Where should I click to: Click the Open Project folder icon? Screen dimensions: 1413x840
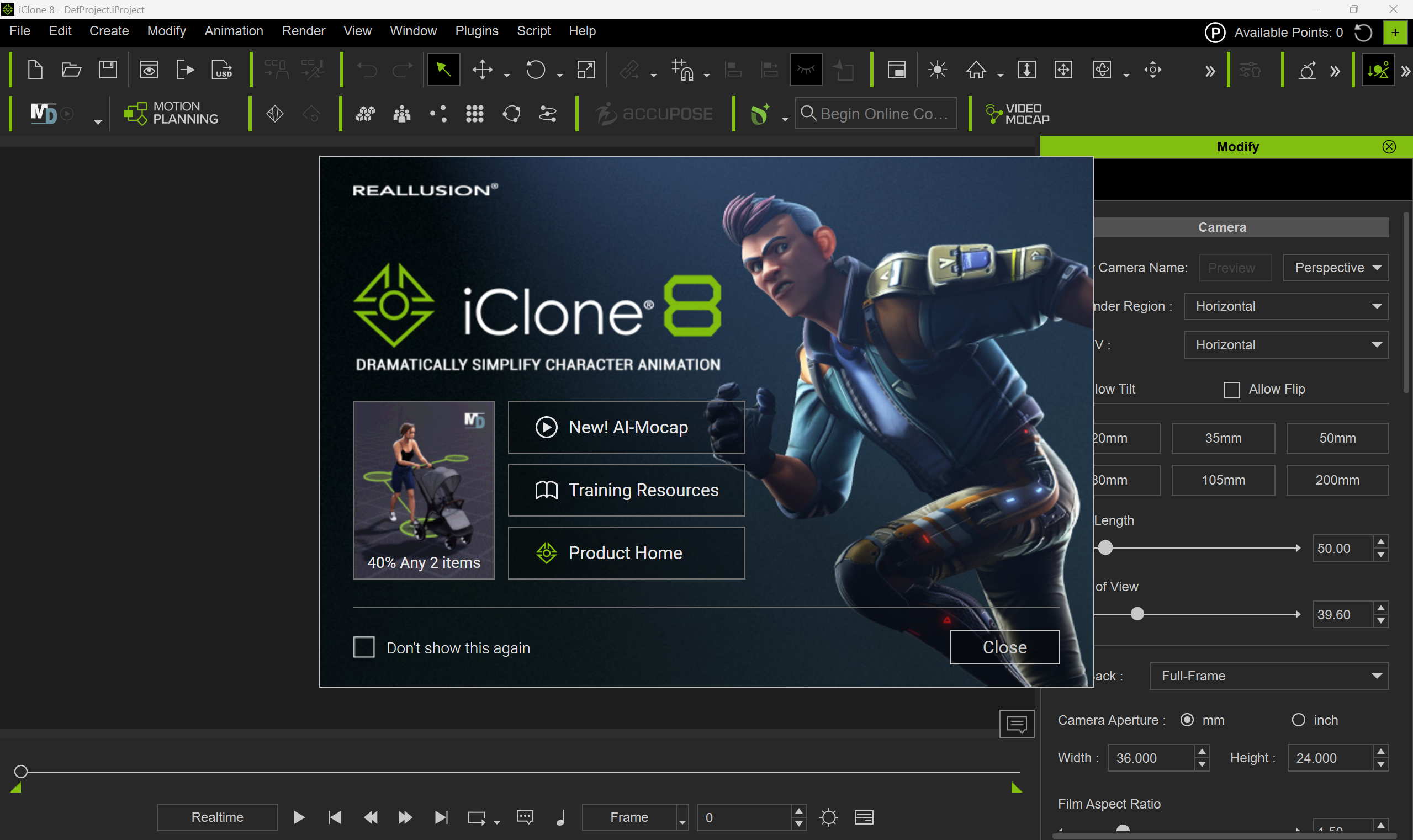(x=71, y=70)
